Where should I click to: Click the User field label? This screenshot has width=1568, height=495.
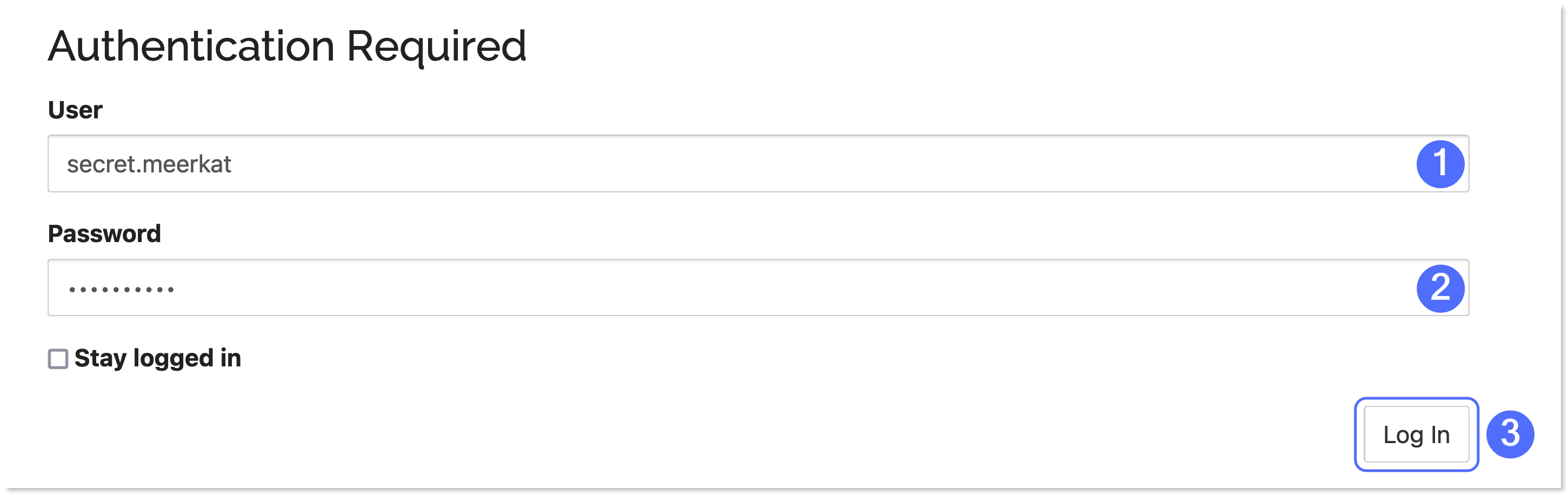coord(75,110)
